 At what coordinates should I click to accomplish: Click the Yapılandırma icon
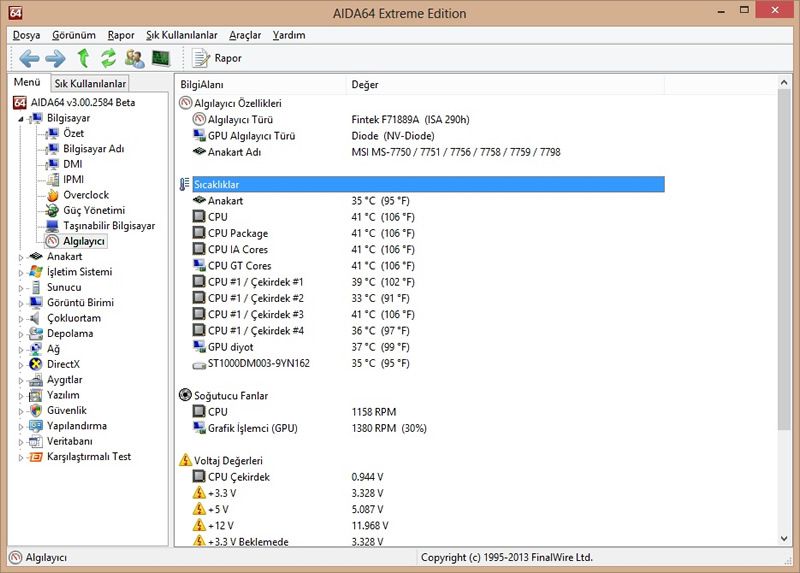click(x=36, y=426)
